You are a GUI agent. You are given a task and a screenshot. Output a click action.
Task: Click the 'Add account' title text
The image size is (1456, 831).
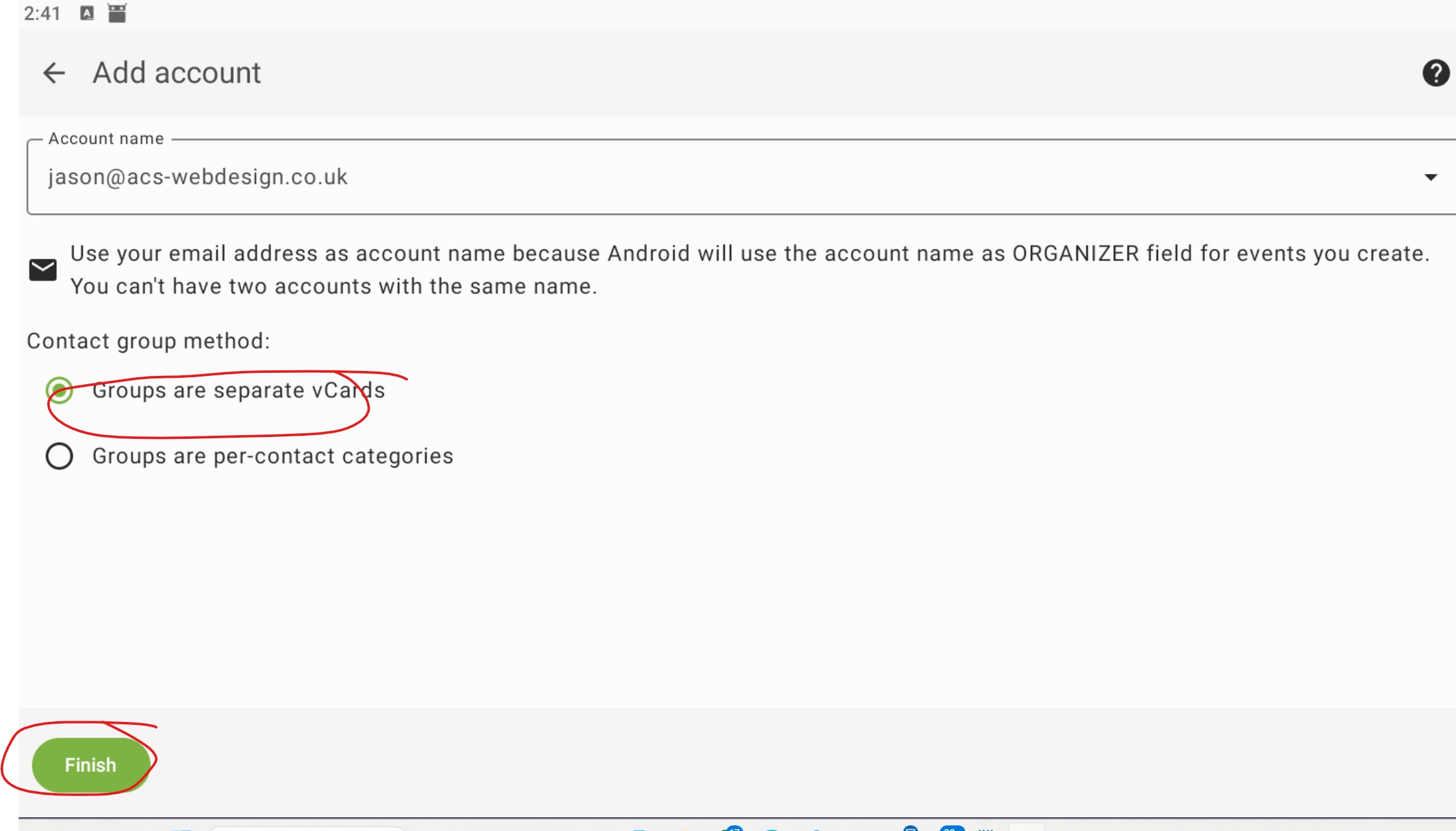tap(177, 73)
